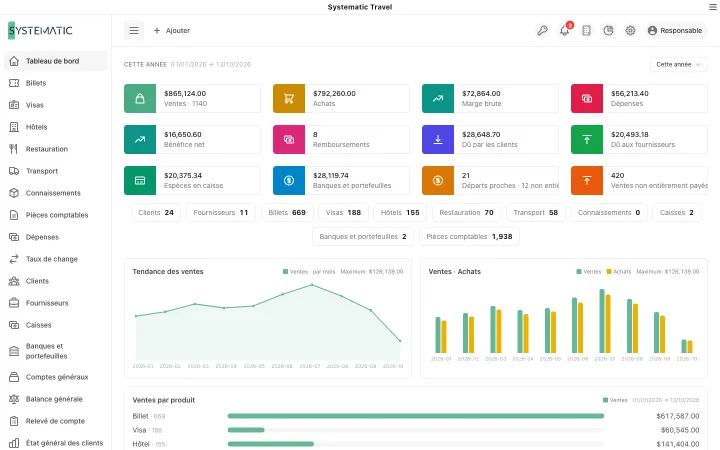
Task: Open the calculator icon in toolbar
Action: click(x=586, y=30)
